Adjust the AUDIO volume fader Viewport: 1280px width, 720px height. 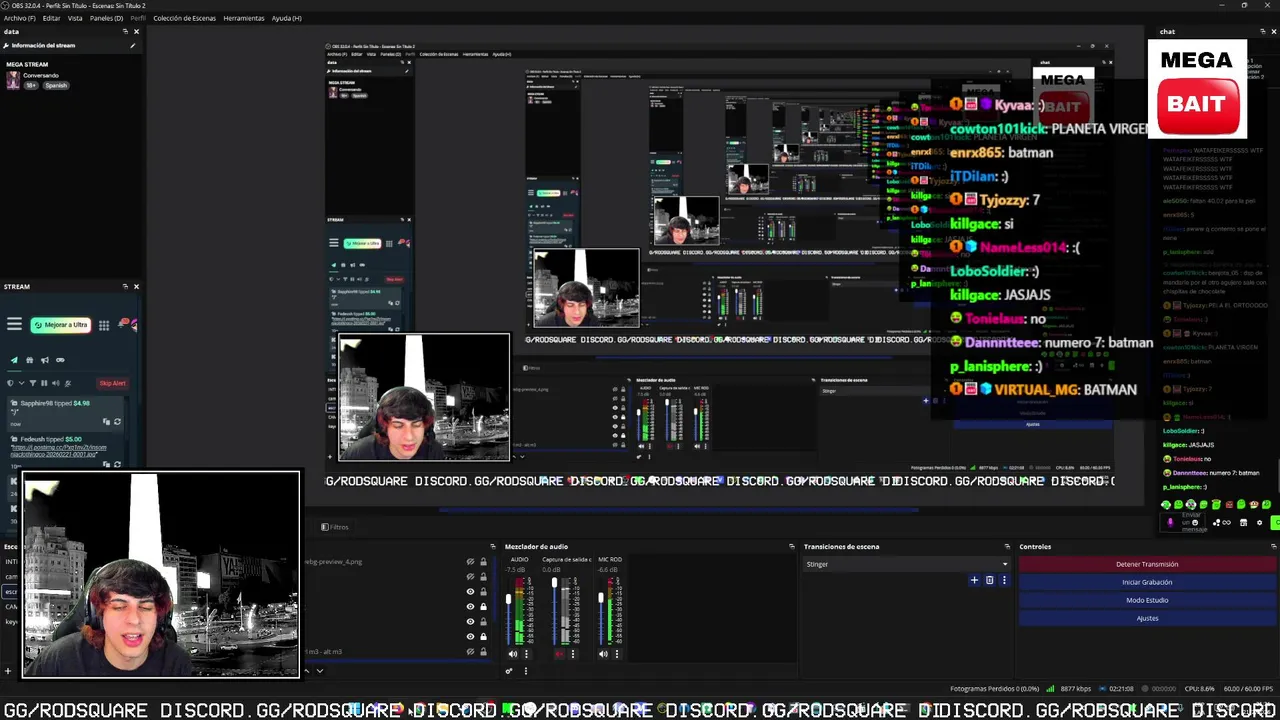click(508, 599)
